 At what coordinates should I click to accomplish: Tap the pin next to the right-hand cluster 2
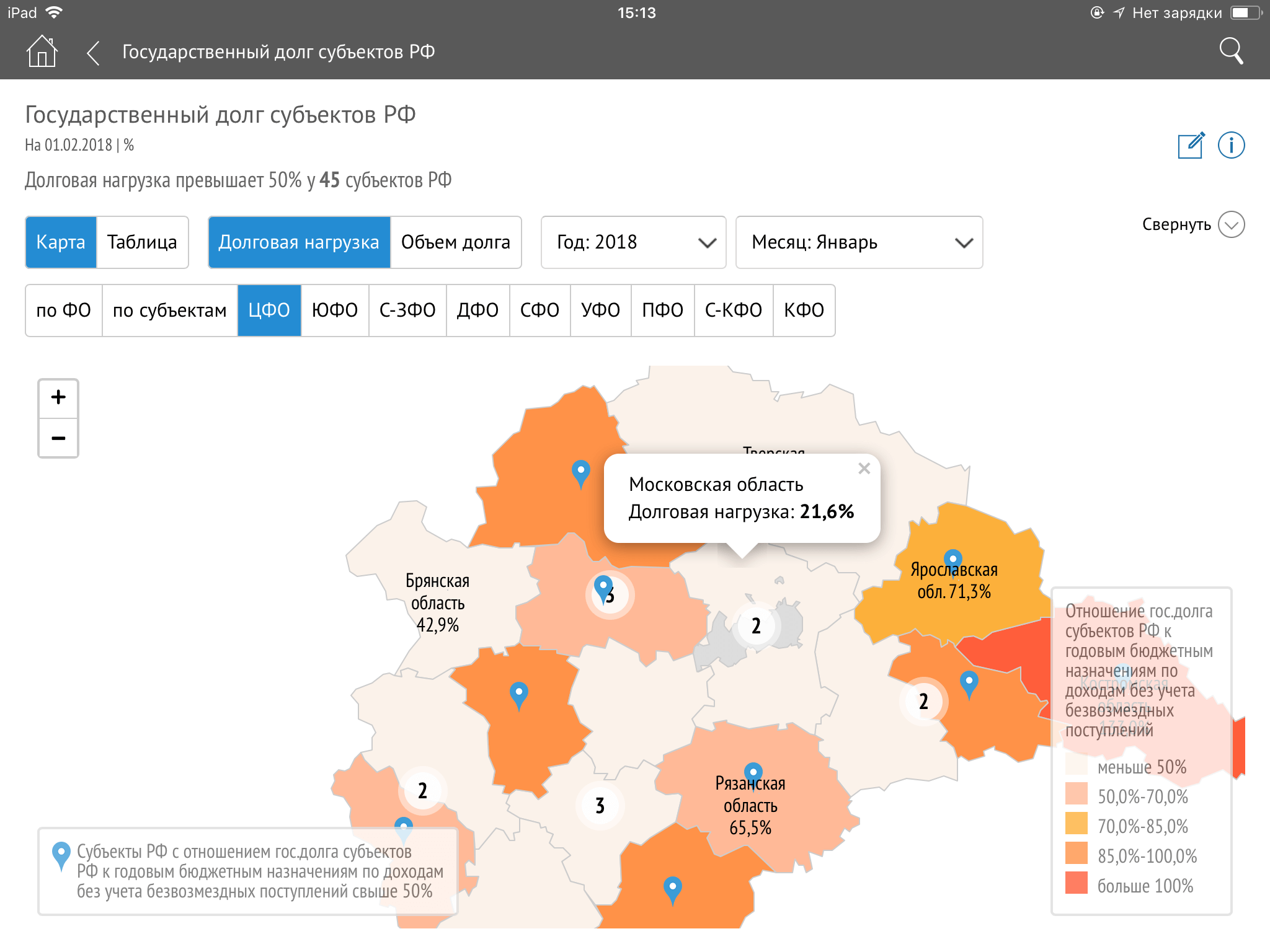(969, 685)
